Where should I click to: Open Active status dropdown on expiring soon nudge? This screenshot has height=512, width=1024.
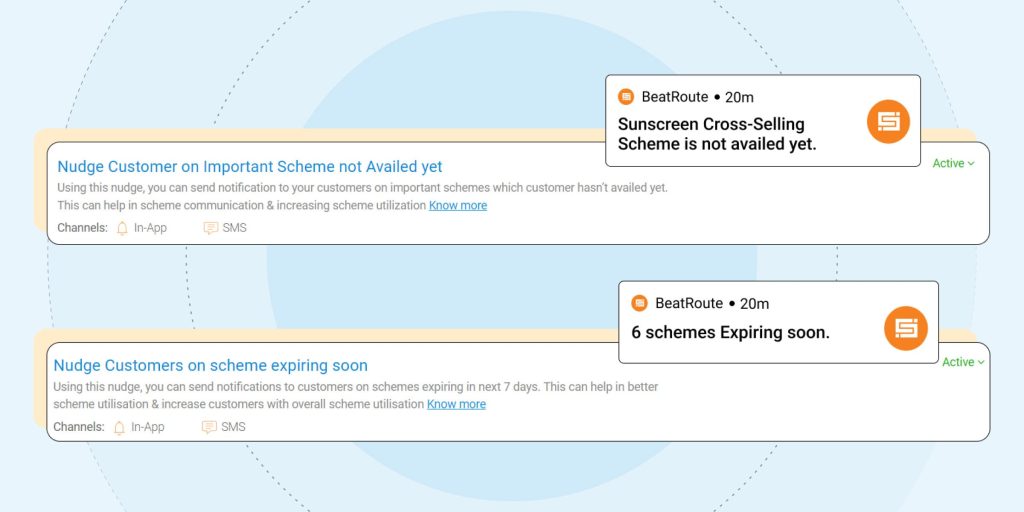[964, 362]
